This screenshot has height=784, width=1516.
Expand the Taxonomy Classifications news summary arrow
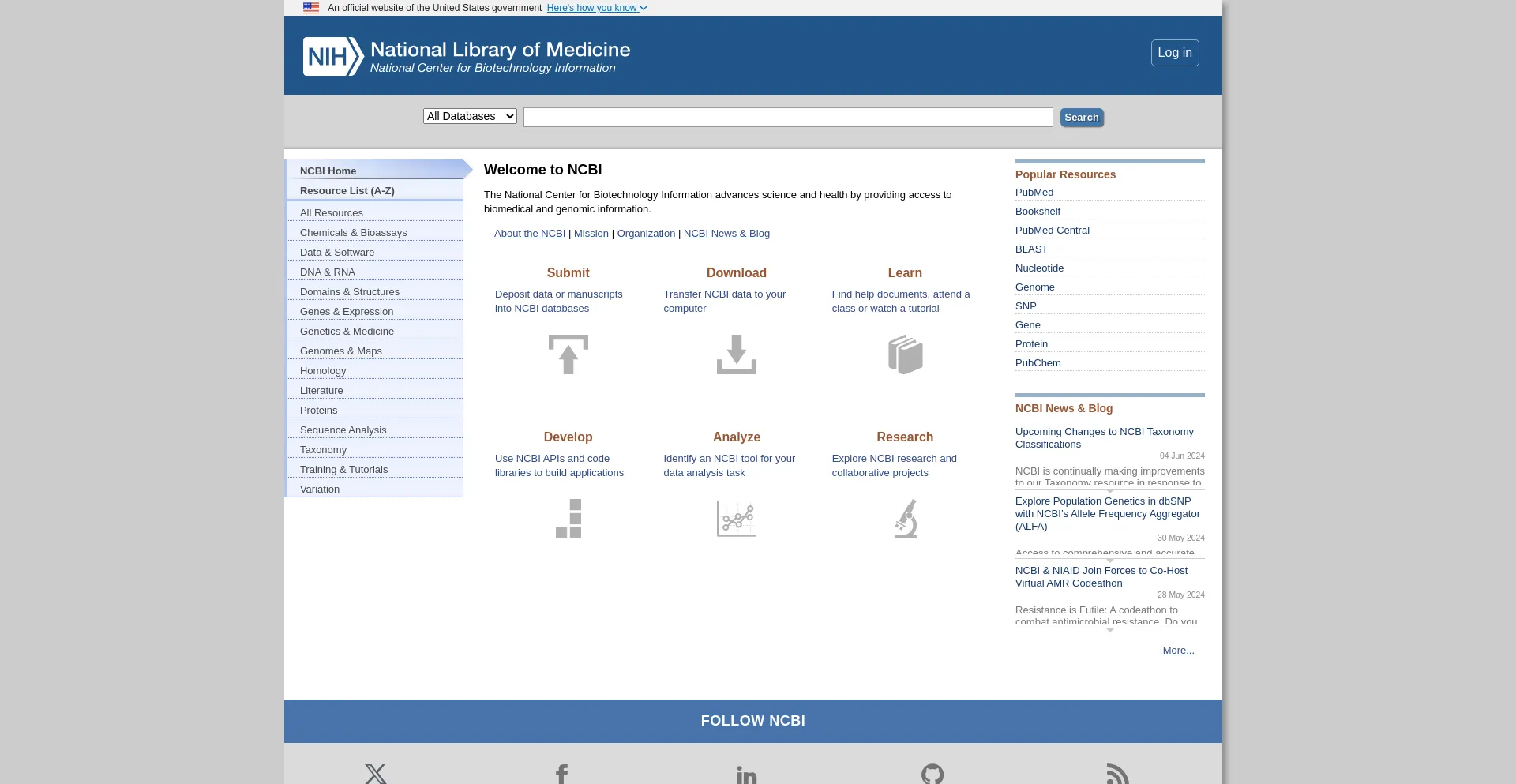pyautogui.click(x=1110, y=491)
